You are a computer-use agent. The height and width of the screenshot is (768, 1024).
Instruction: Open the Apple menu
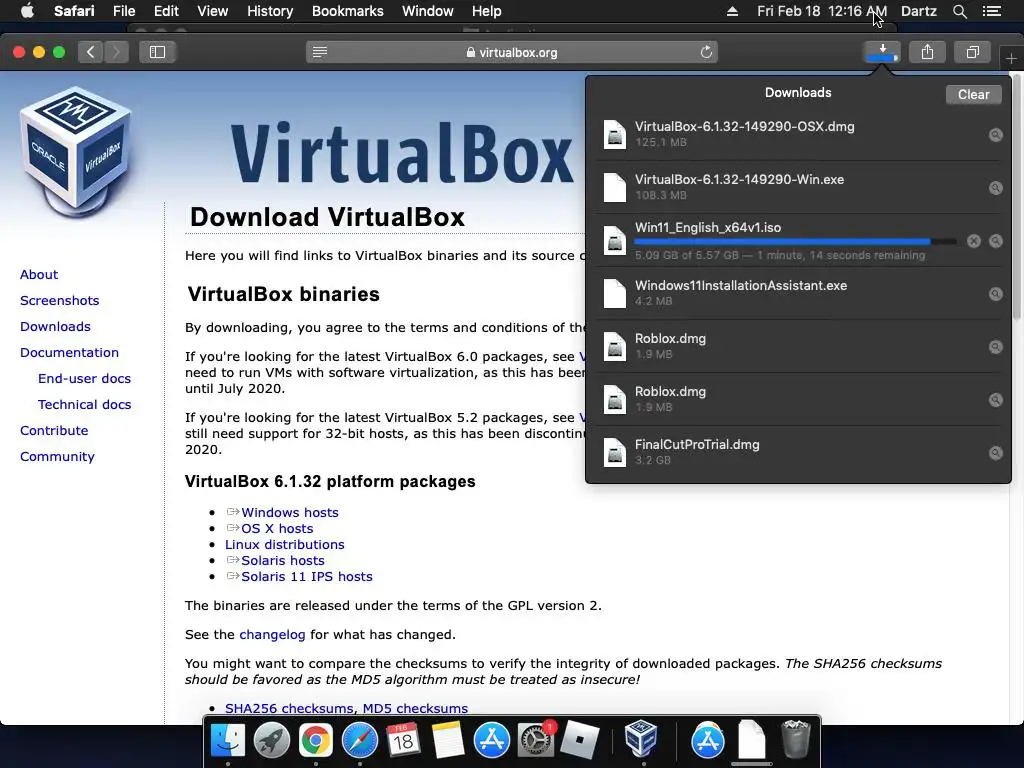point(27,11)
